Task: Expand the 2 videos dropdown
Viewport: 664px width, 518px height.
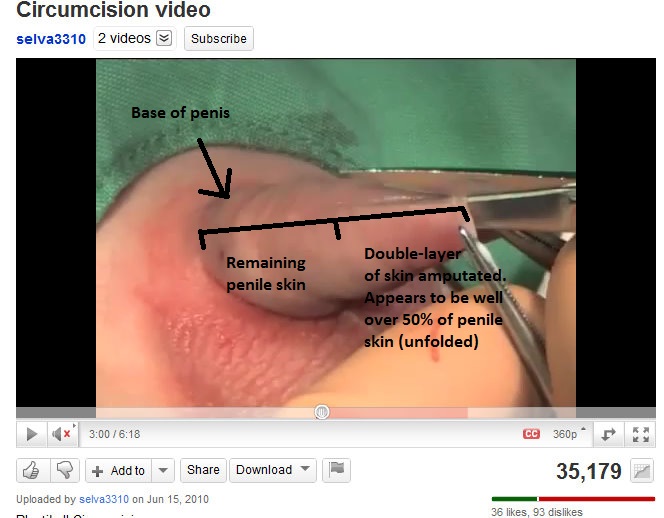Action: coord(134,39)
